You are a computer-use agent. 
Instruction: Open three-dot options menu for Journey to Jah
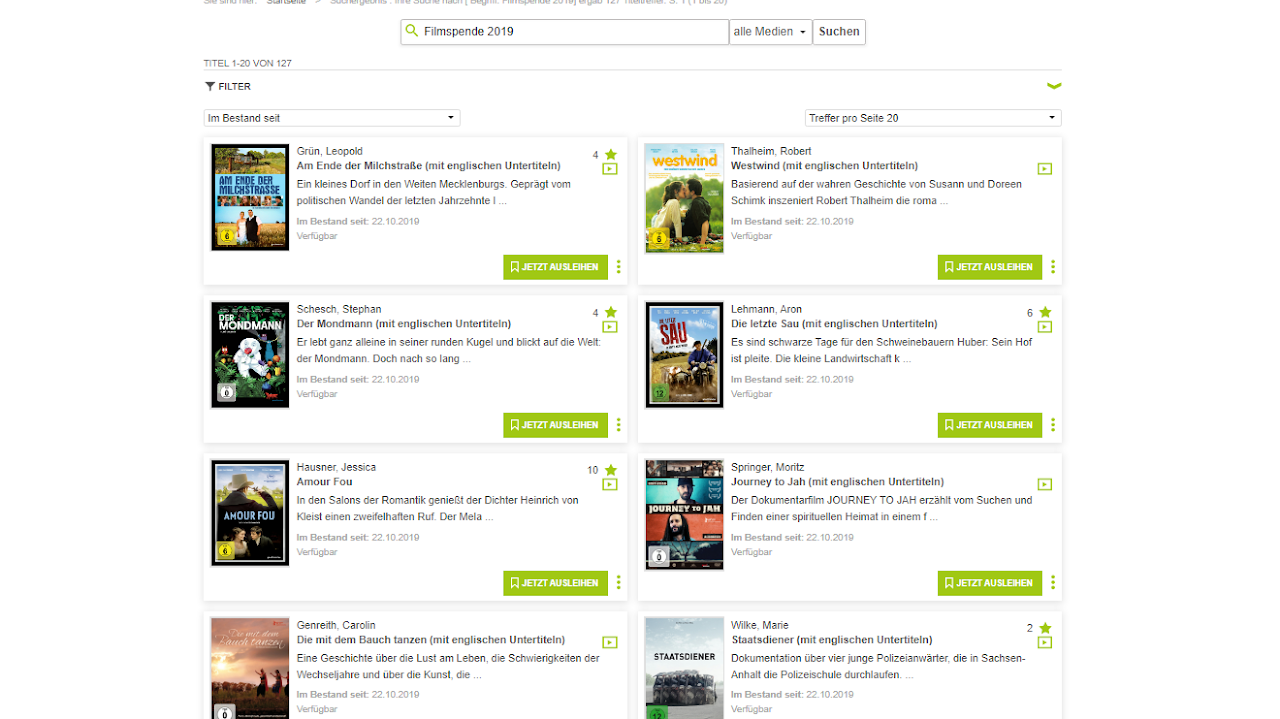pyautogui.click(x=1052, y=583)
